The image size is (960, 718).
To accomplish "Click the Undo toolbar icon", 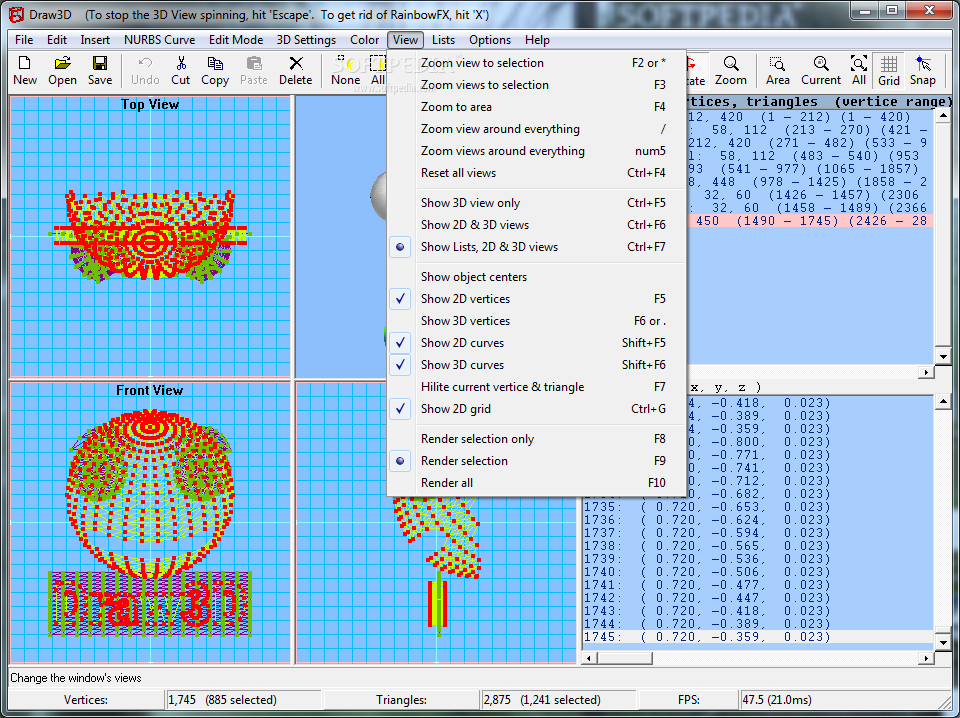I will pyautogui.click(x=145, y=70).
